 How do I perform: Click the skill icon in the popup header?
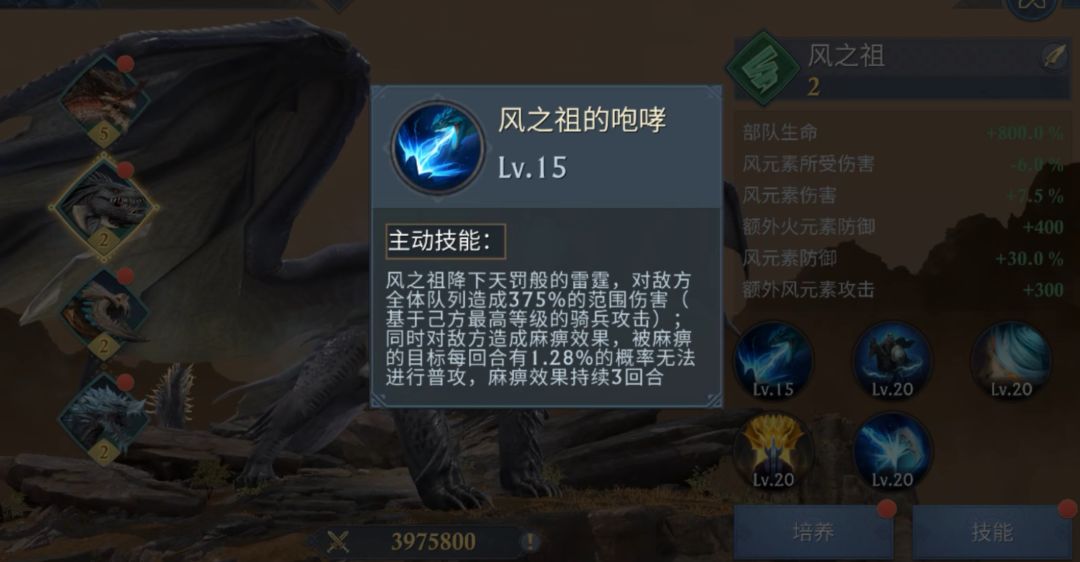(437, 147)
